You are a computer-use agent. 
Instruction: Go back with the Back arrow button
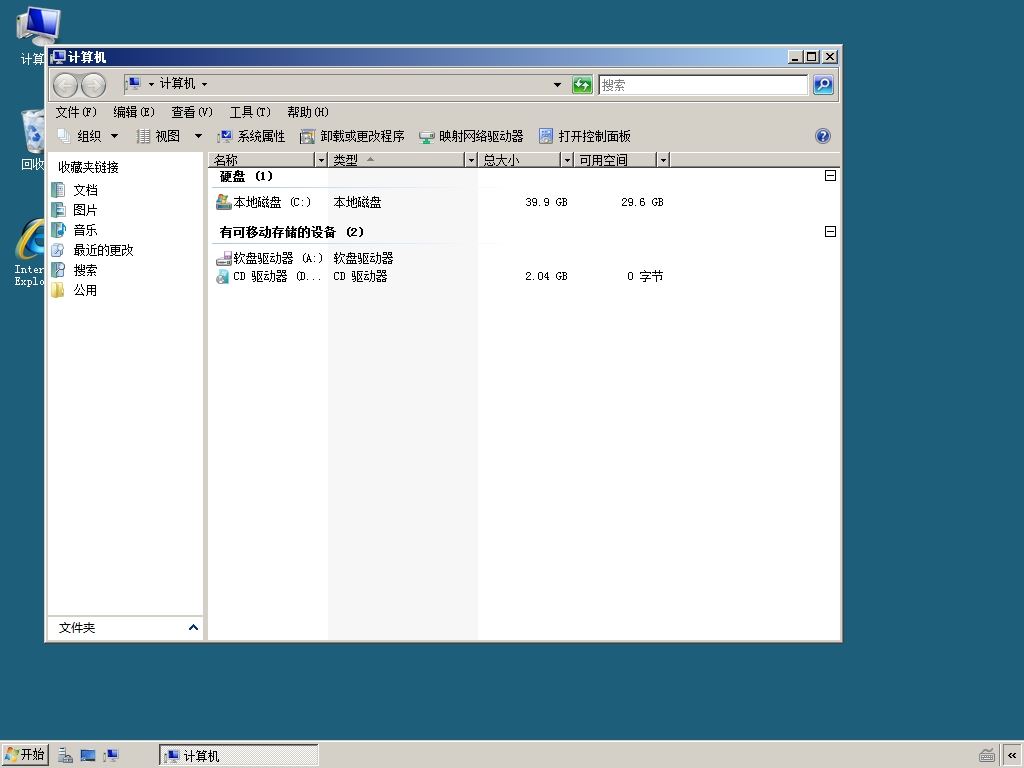click(65, 85)
